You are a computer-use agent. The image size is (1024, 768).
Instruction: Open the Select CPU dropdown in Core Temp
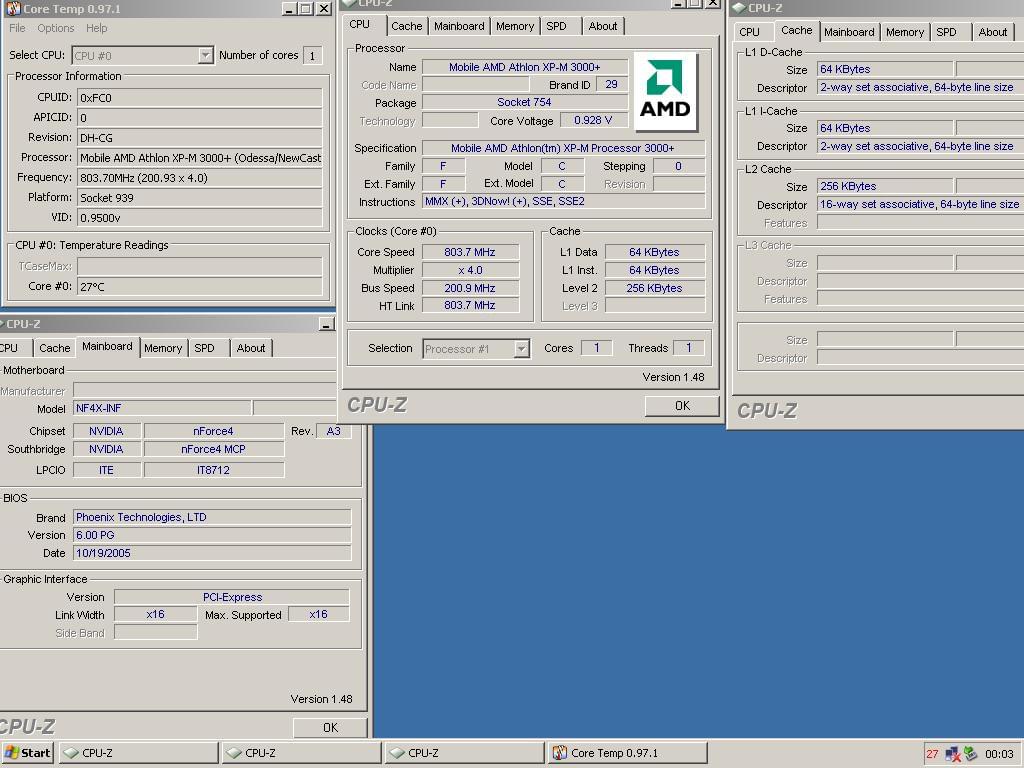[x=205, y=56]
